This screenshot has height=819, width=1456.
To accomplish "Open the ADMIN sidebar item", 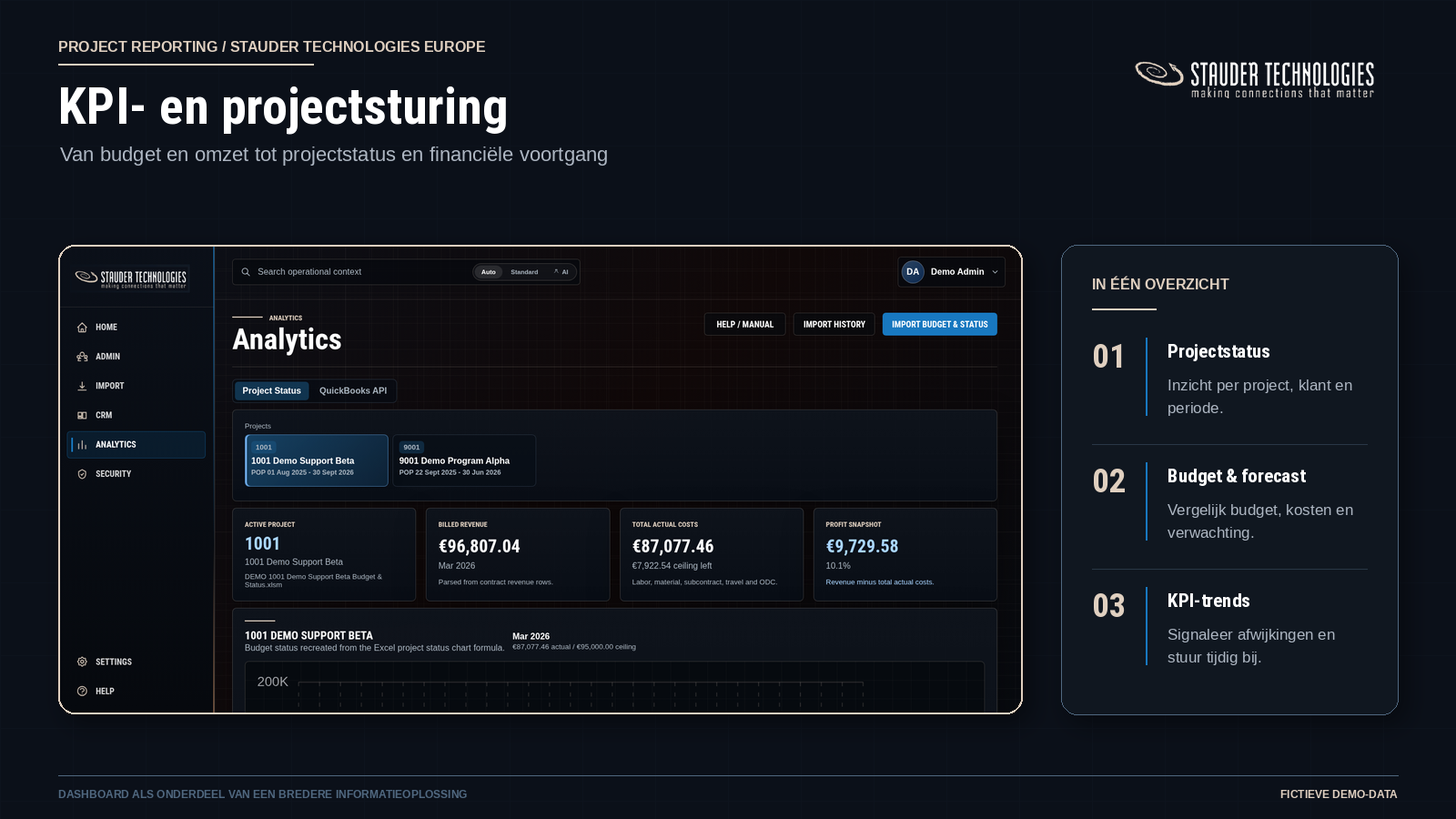I will 136,357.
